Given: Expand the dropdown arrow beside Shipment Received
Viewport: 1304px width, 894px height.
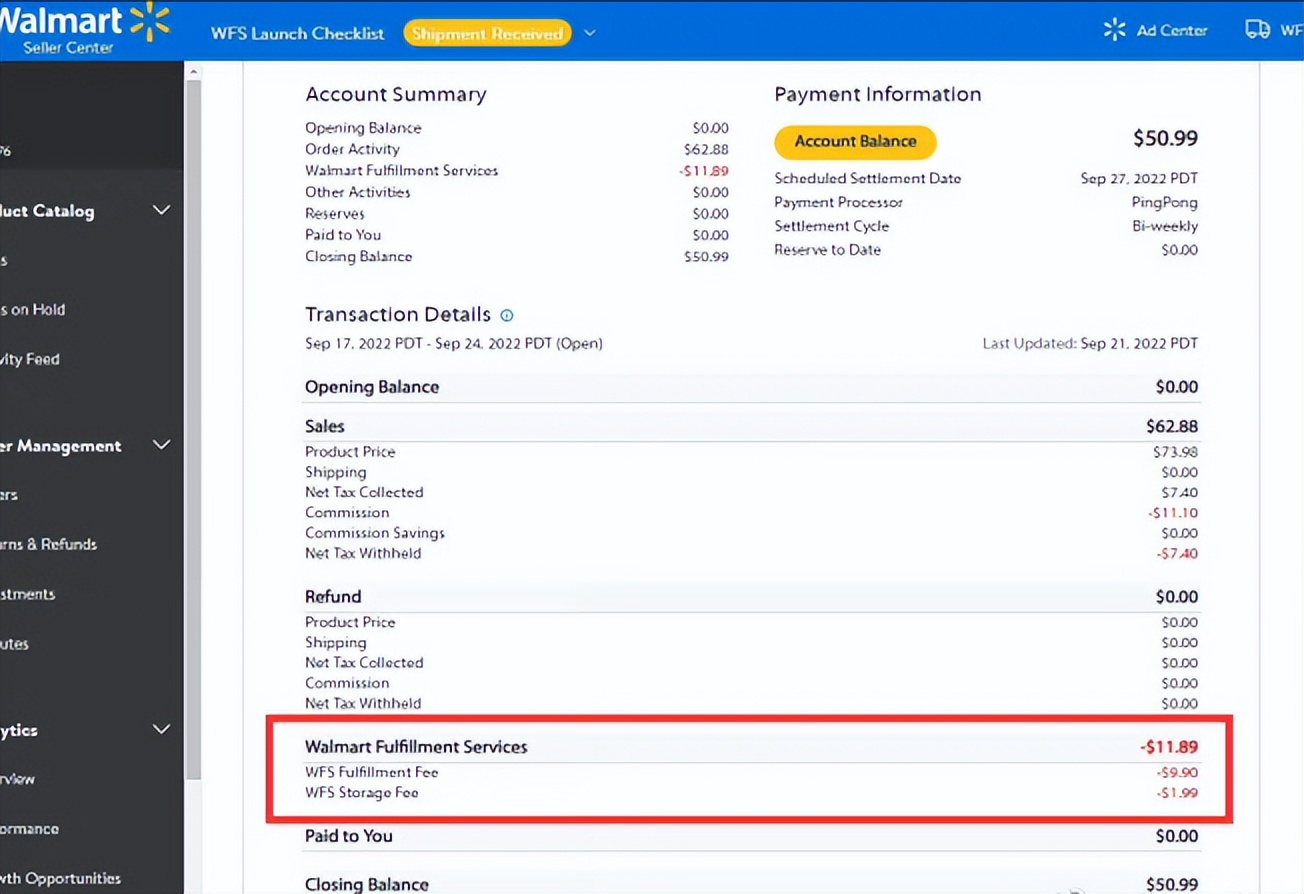Looking at the screenshot, I should (590, 33).
